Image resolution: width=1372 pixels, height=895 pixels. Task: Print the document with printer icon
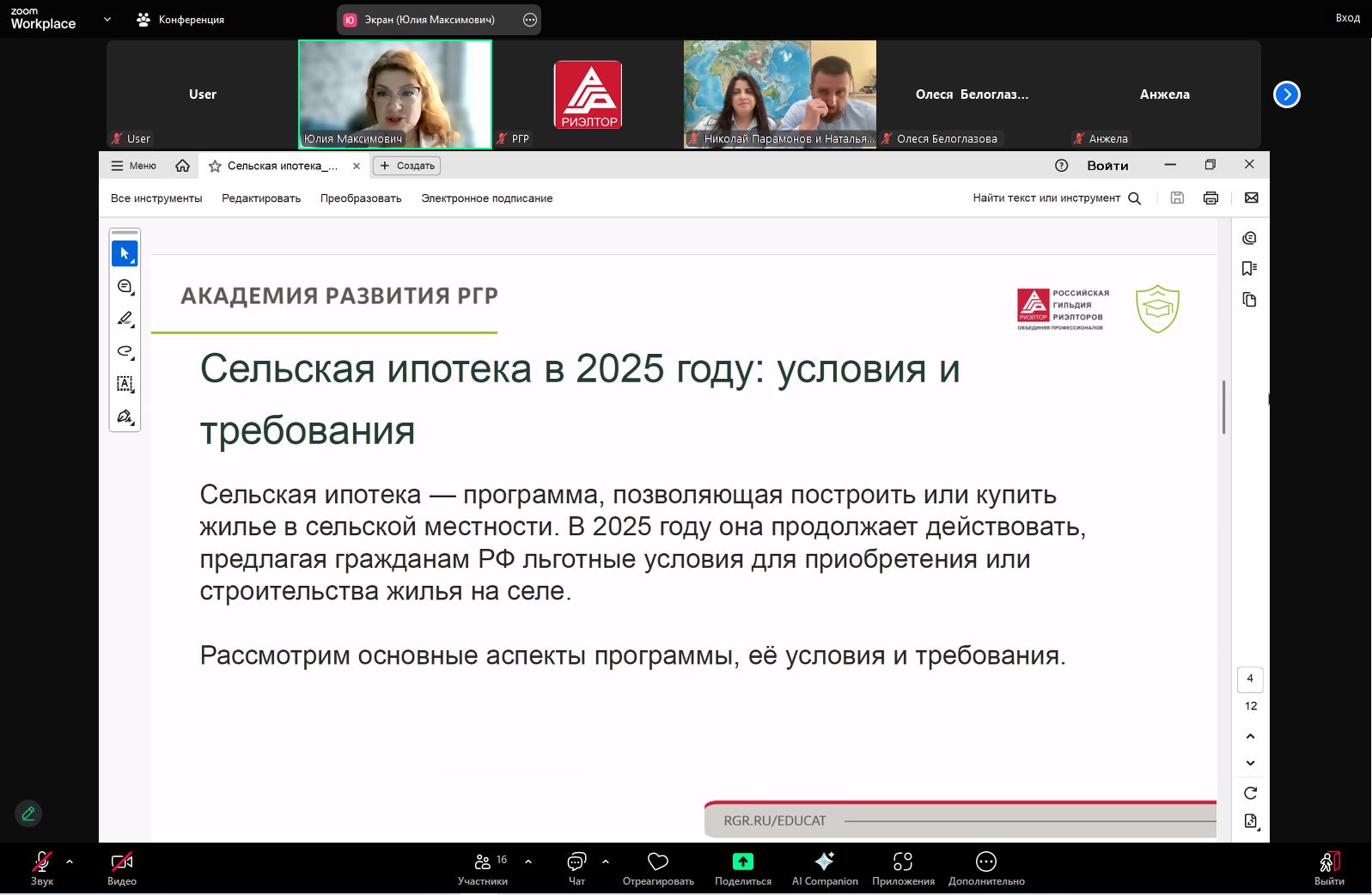pos(1210,198)
